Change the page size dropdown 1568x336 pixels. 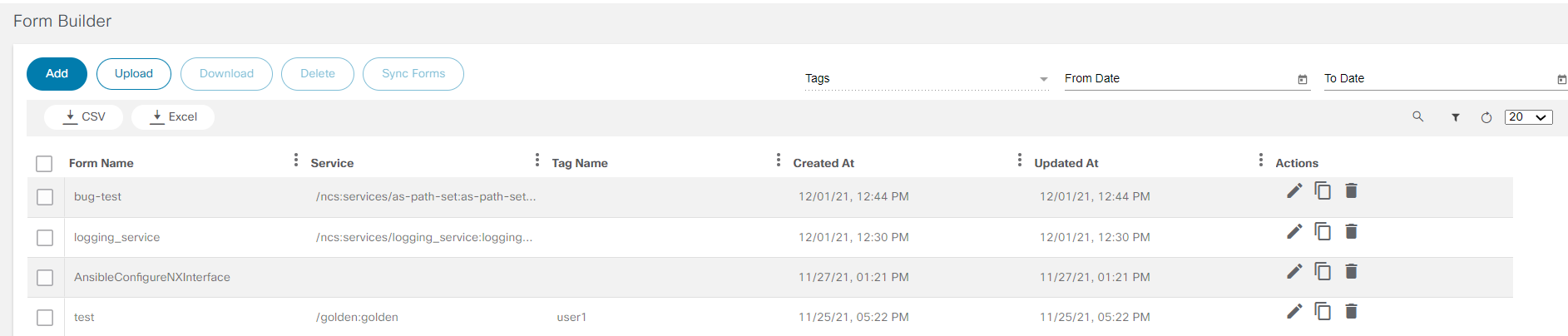coord(1528,117)
